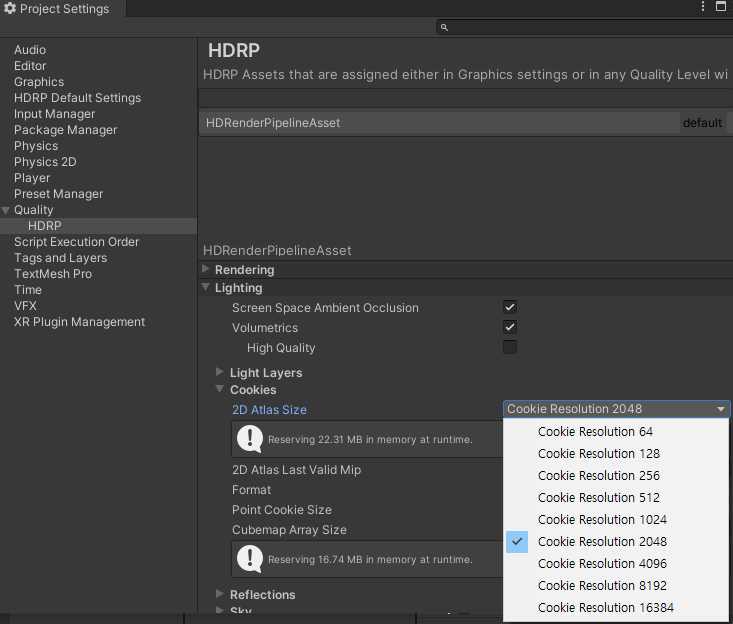Image resolution: width=733 pixels, height=624 pixels.
Task: Click into the settings search field
Action: click(584, 28)
